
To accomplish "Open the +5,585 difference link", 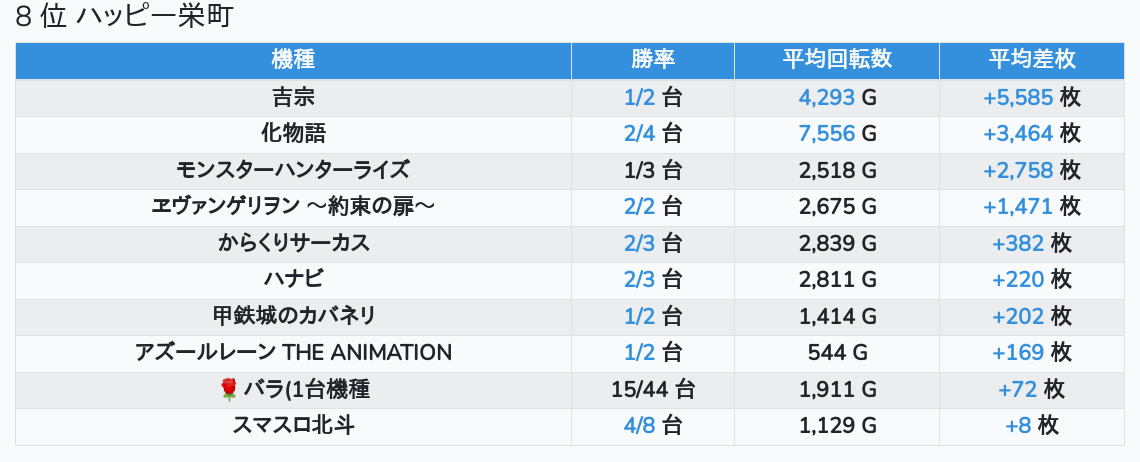I will (x=1018, y=97).
